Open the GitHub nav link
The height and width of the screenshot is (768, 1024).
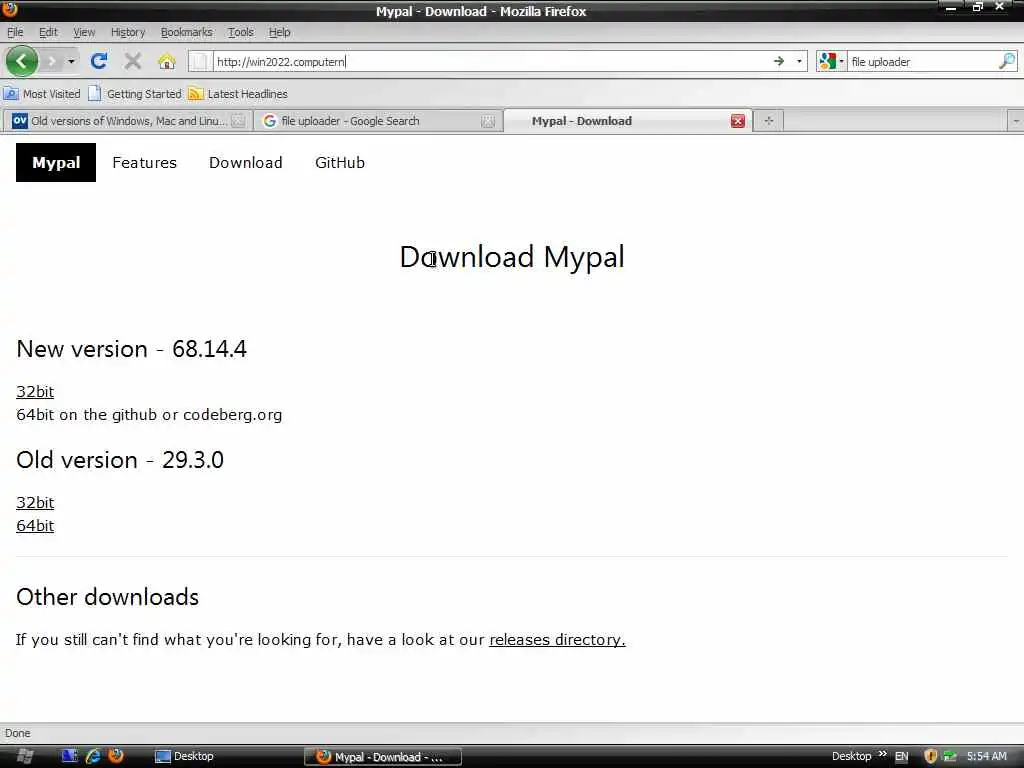(x=340, y=163)
